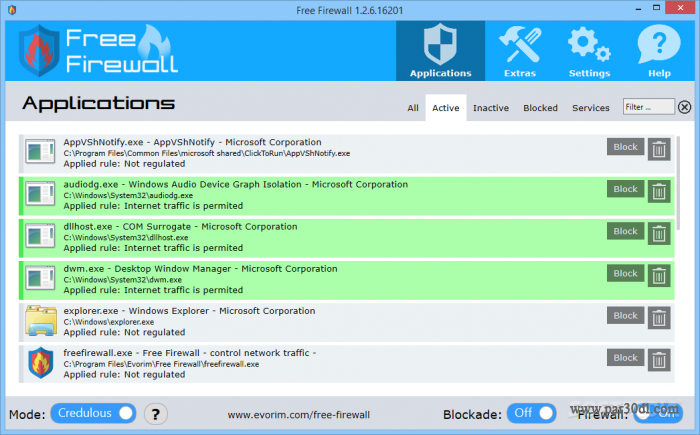The height and width of the screenshot is (435, 700).
Task: Click the AppVShNotify.exe program icon
Action: (40, 152)
